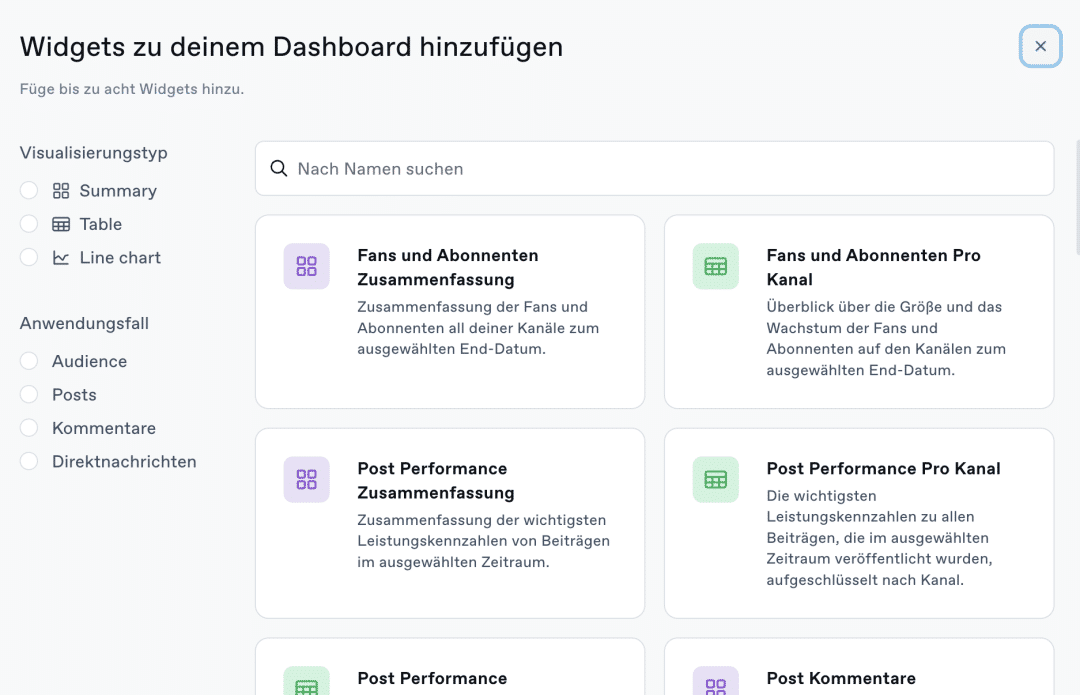Select the Table visualization radio button
This screenshot has height=695, width=1080.
(29, 224)
